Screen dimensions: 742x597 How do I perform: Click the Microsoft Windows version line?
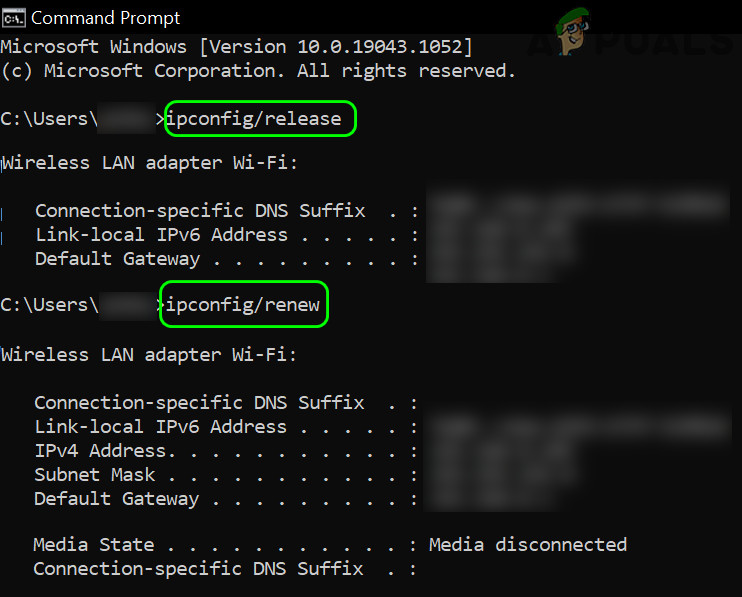click(x=237, y=47)
